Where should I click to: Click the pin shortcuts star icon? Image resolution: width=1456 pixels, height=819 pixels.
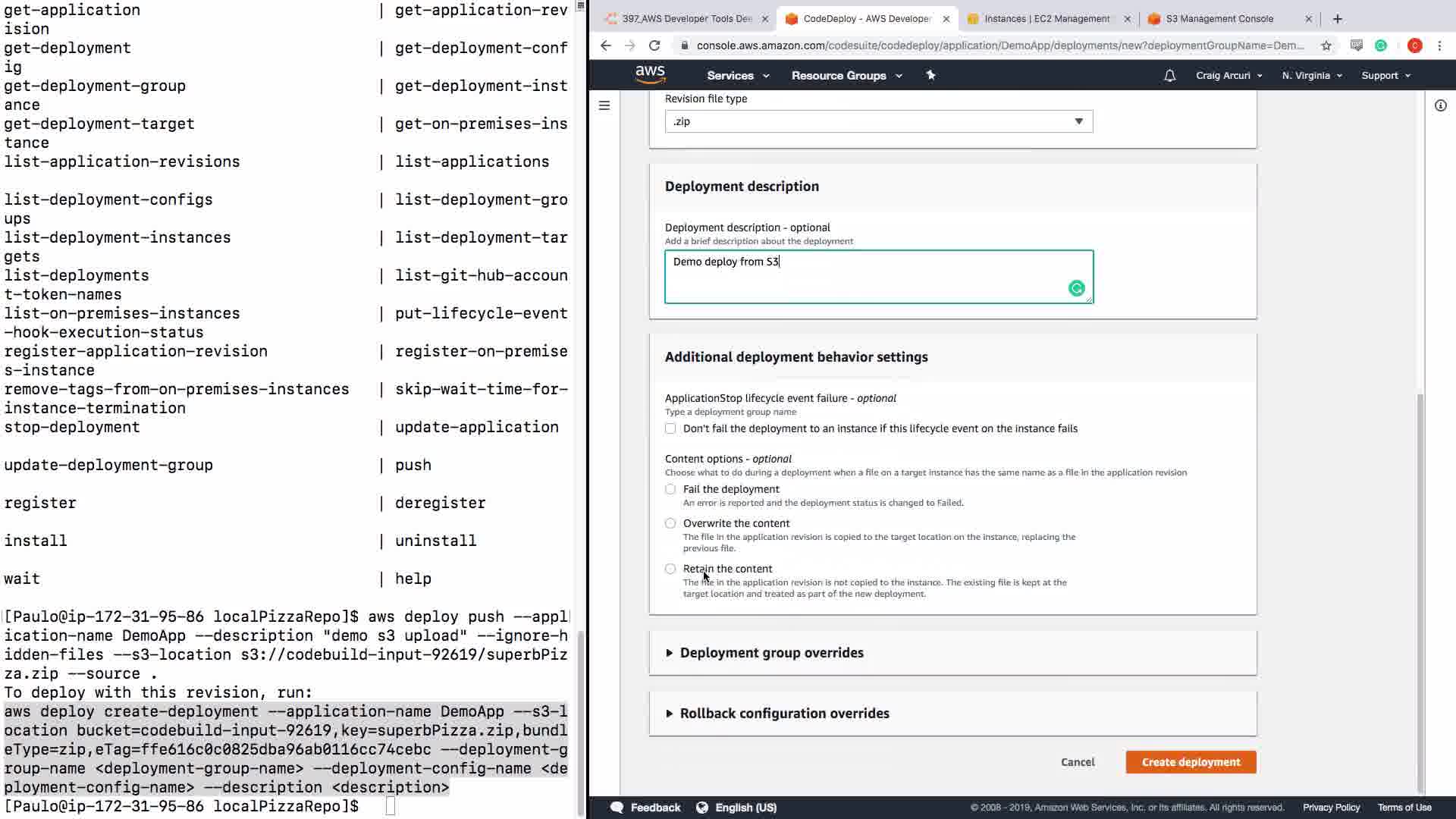click(x=930, y=75)
